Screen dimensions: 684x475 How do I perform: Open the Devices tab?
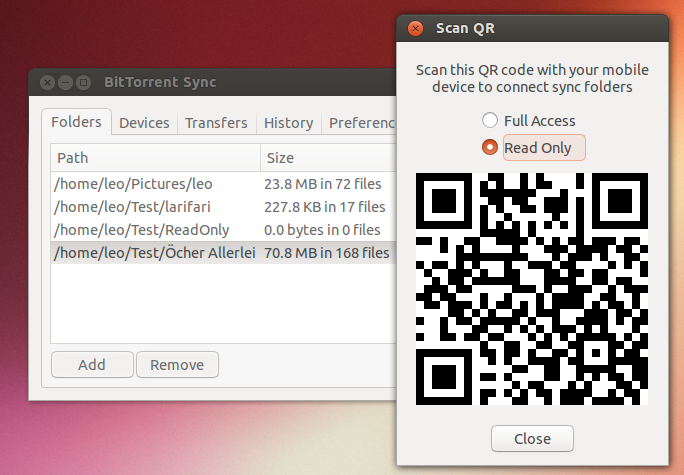pos(144,123)
